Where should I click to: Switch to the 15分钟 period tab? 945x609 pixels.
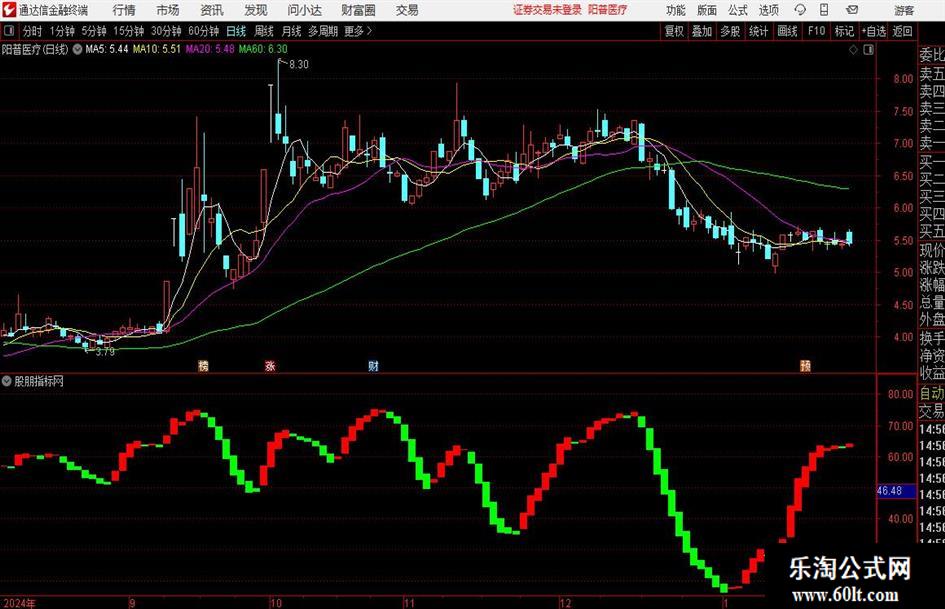coord(129,31)
